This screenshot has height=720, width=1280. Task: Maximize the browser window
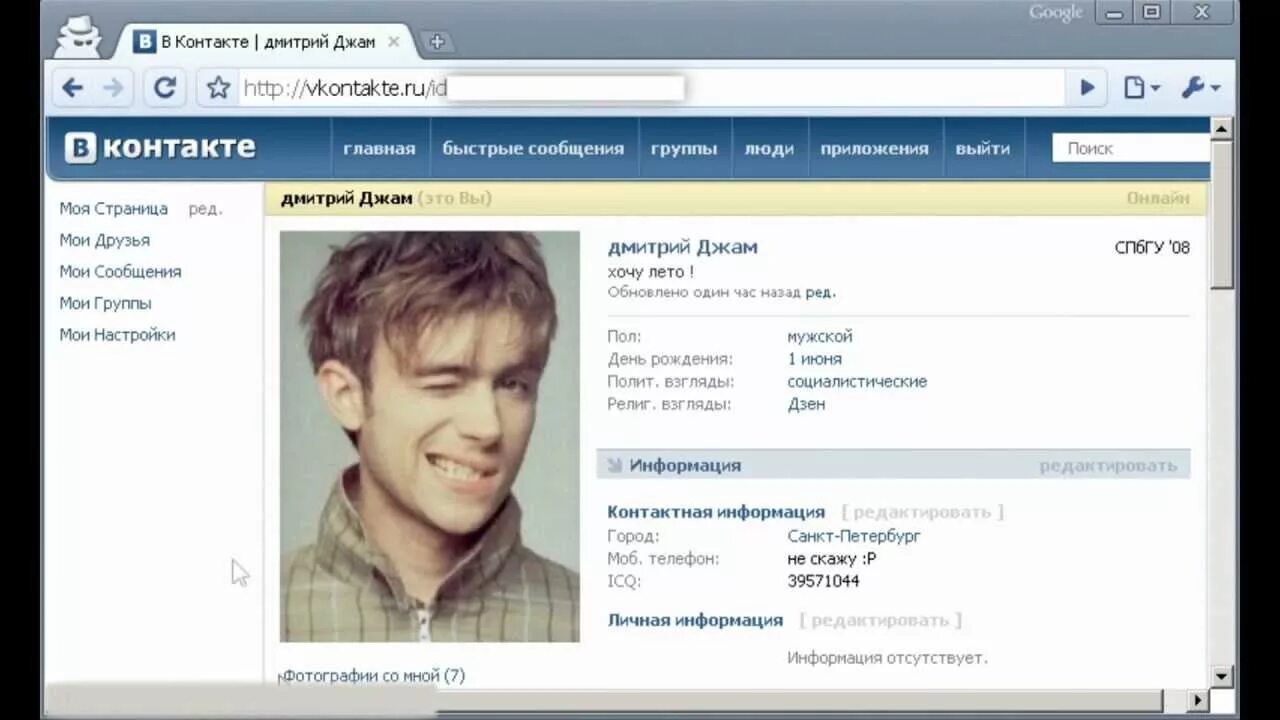point(1152,12)
